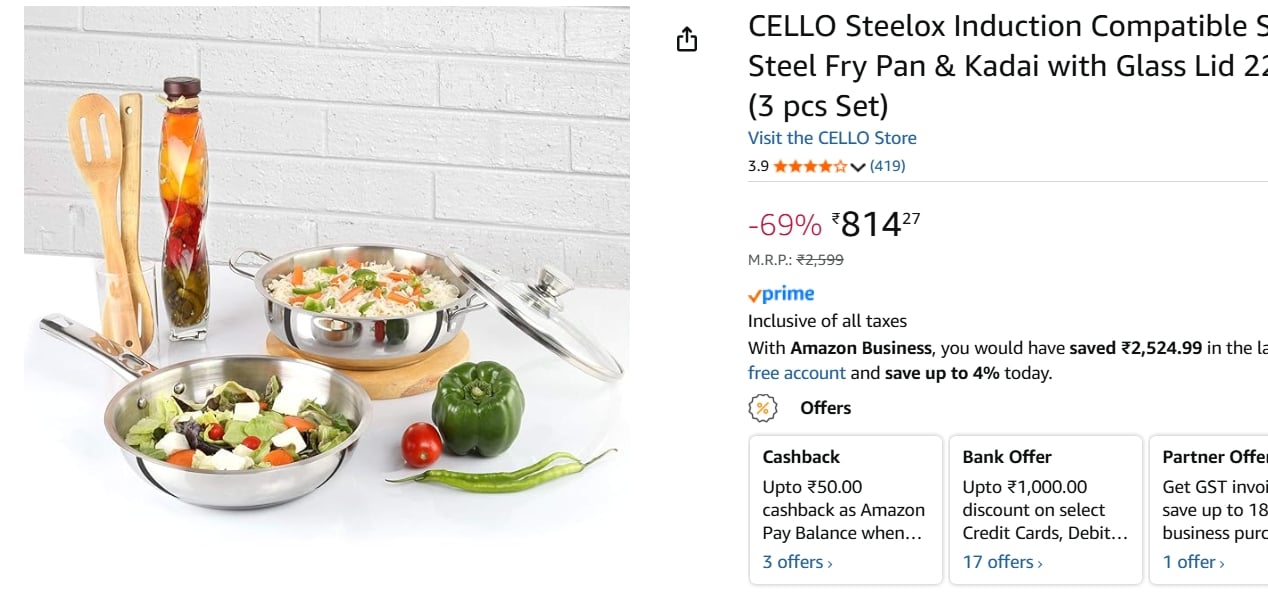Expand the 1 offer partner link
The height and width of the screenshot is (596, 1268).
click(x=1193, y=562)
